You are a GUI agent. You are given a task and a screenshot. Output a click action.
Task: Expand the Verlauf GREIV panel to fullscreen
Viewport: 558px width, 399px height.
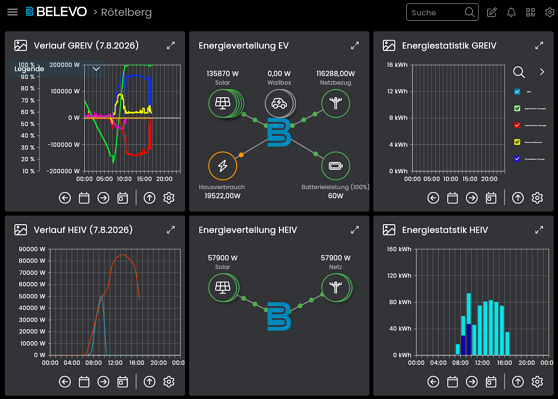(171, 46)
